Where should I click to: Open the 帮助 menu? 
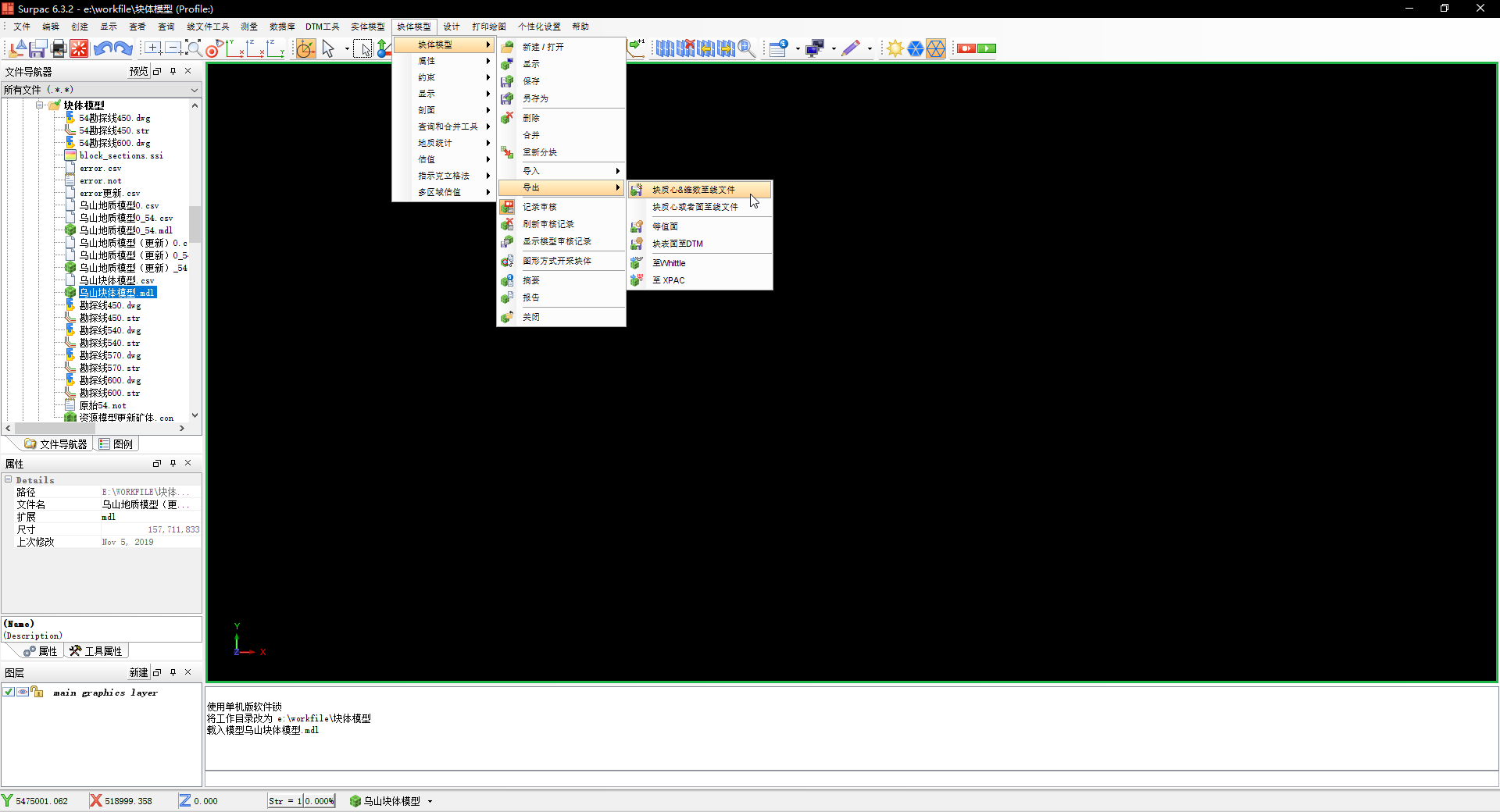tap(580, 26)
